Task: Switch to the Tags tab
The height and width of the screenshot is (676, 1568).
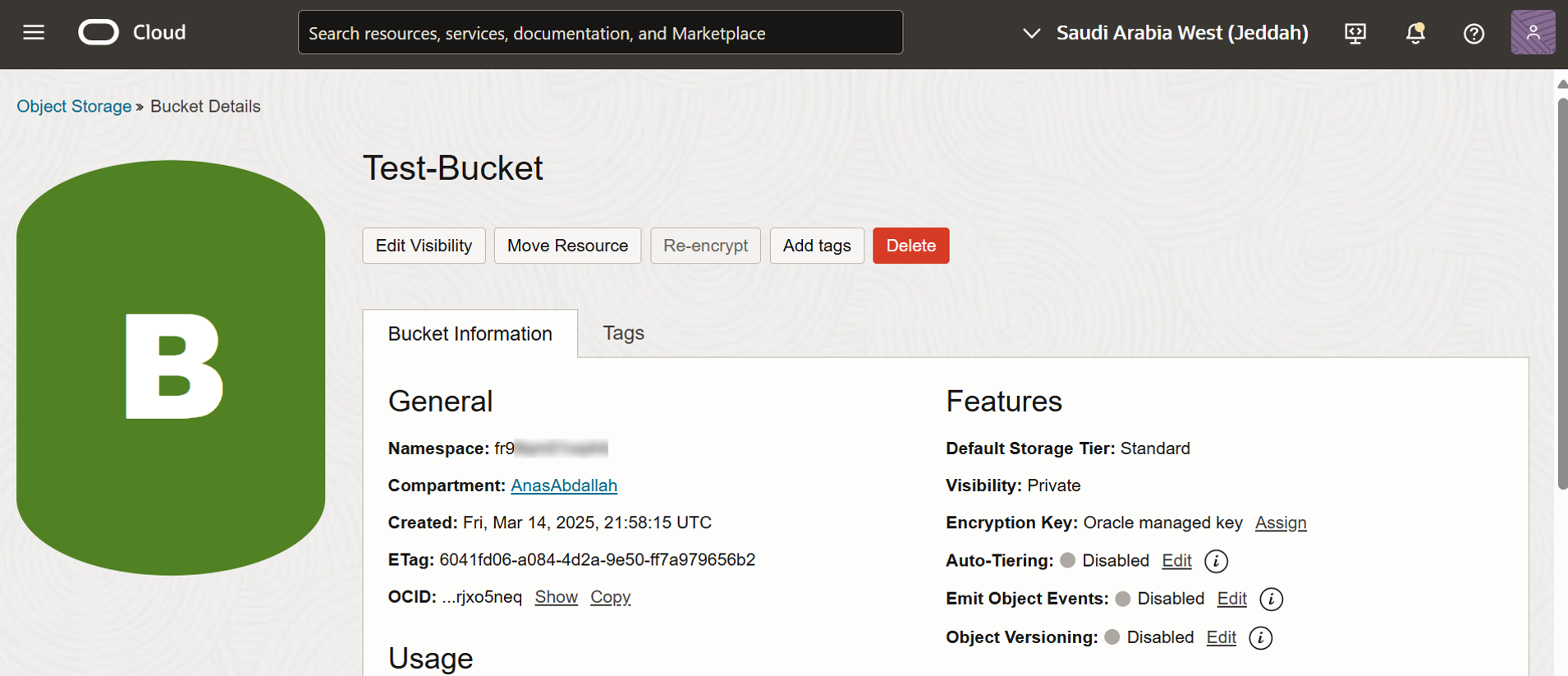Action: 623,333
